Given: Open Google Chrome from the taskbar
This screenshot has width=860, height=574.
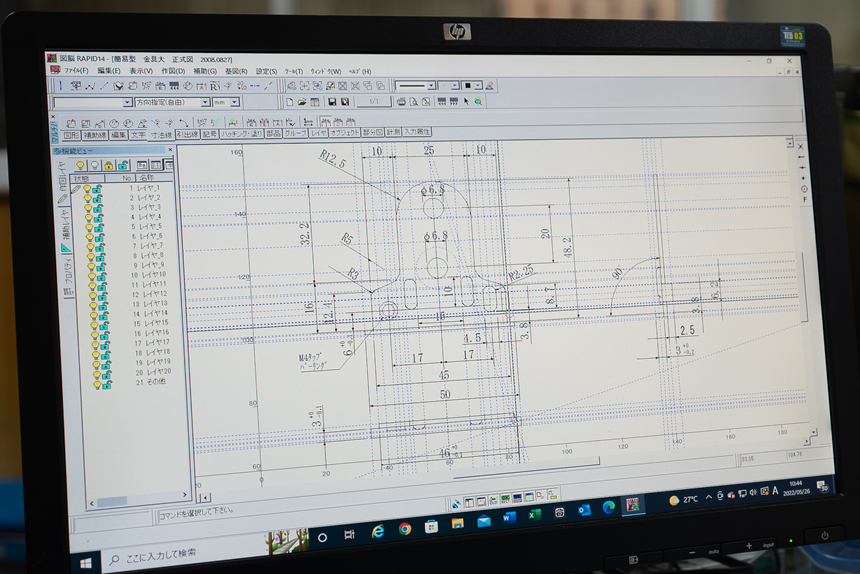Looking at the screenshot, I should 405,528.
